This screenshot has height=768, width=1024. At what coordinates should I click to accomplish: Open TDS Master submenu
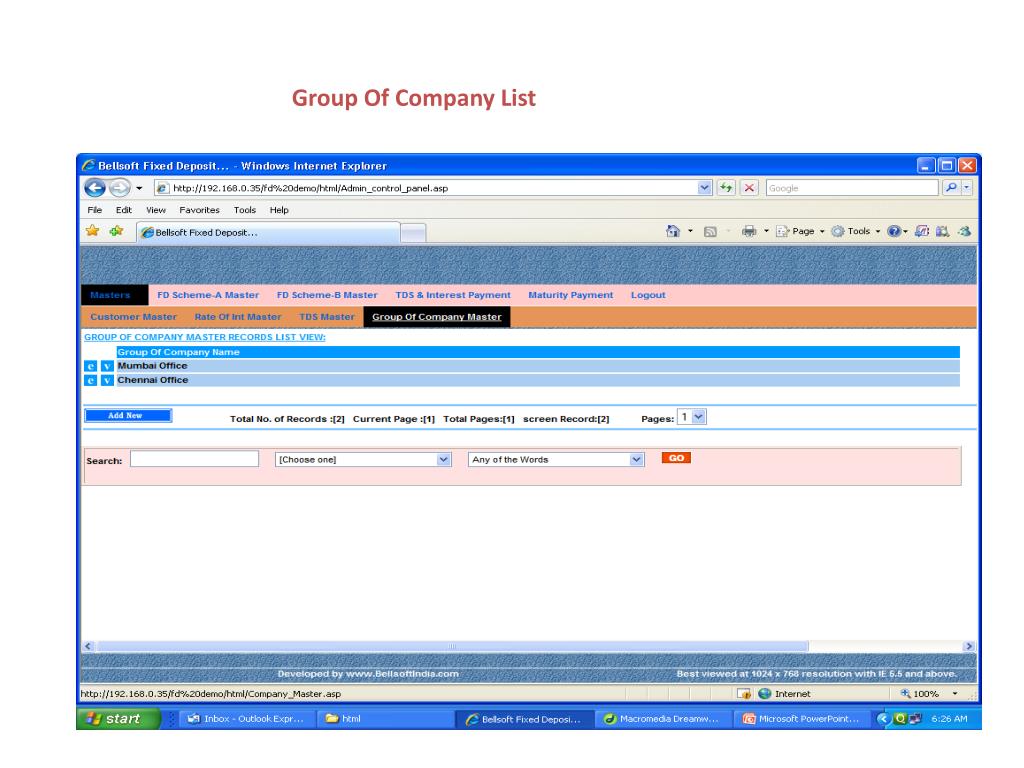327,317
